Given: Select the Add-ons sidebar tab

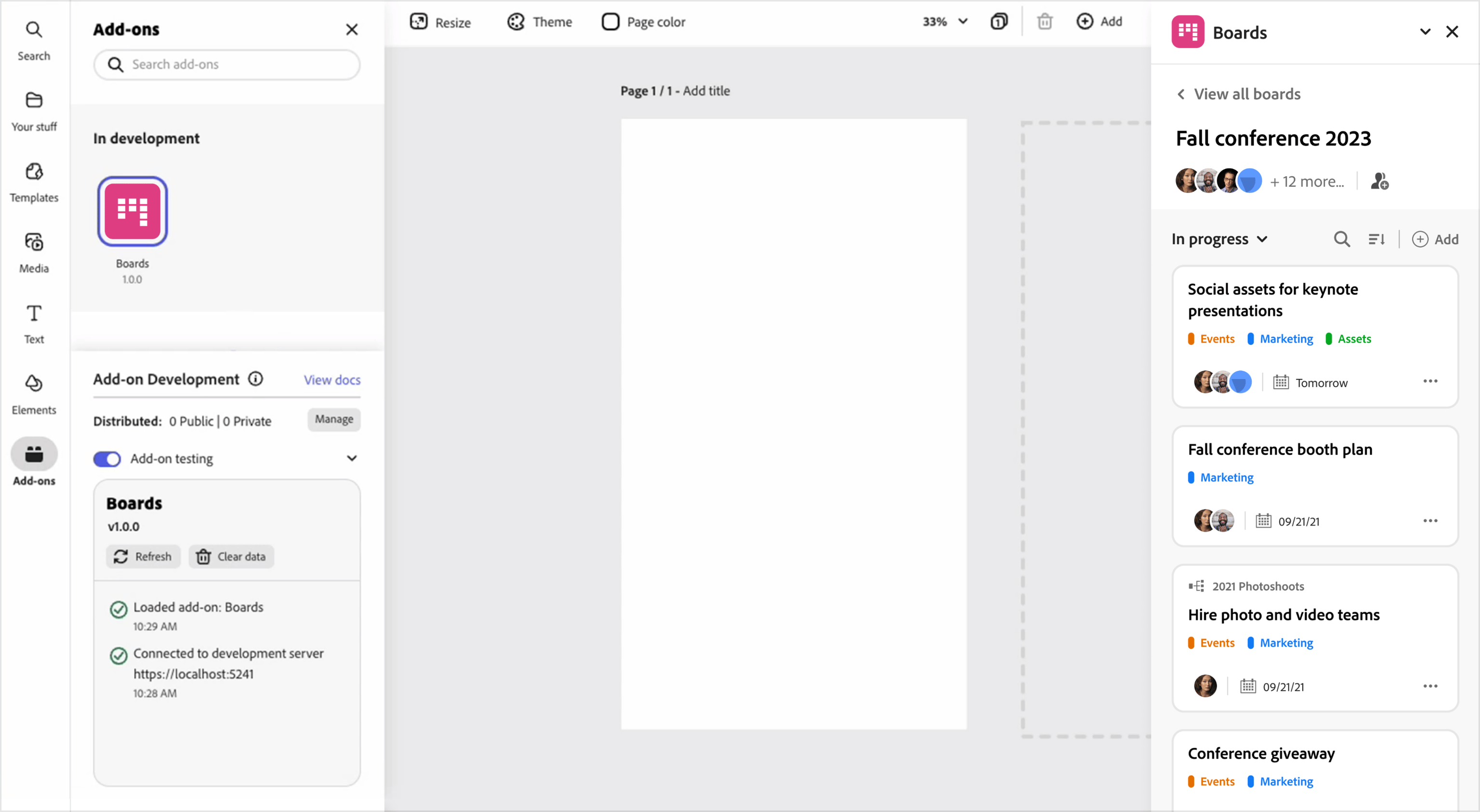Looking at the screenshot, I should tap(34, 463).
